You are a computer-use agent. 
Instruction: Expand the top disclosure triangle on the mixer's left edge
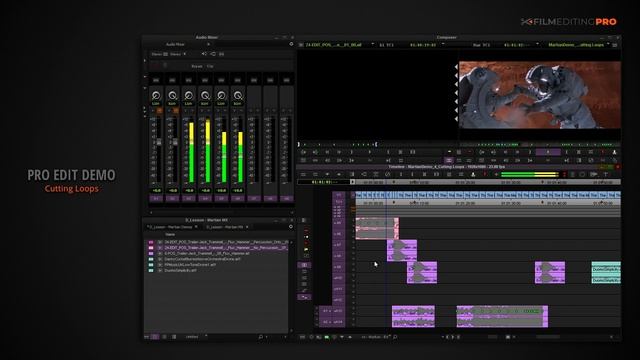tap(145, 61)
